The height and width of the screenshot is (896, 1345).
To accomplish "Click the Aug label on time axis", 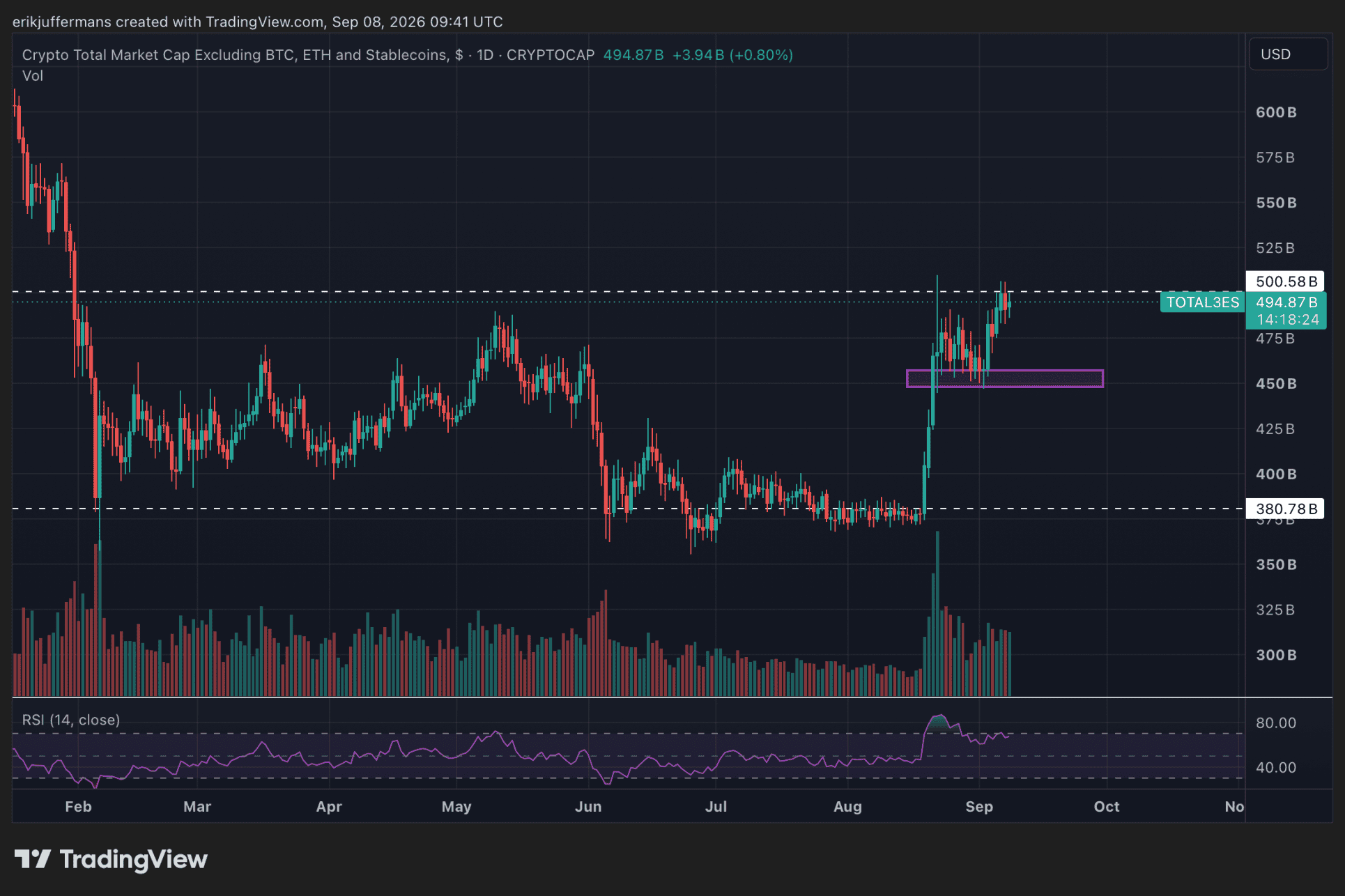I will click(847, 807).
